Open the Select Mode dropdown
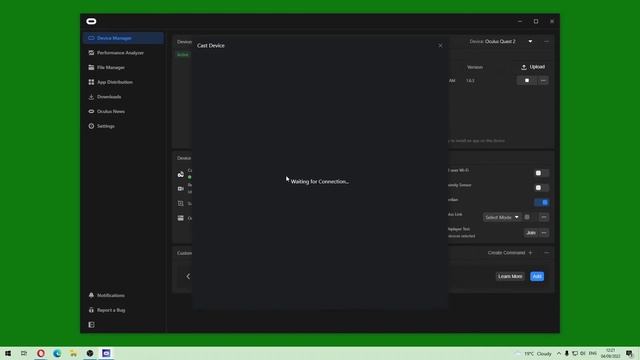 [x=502, y=217]
